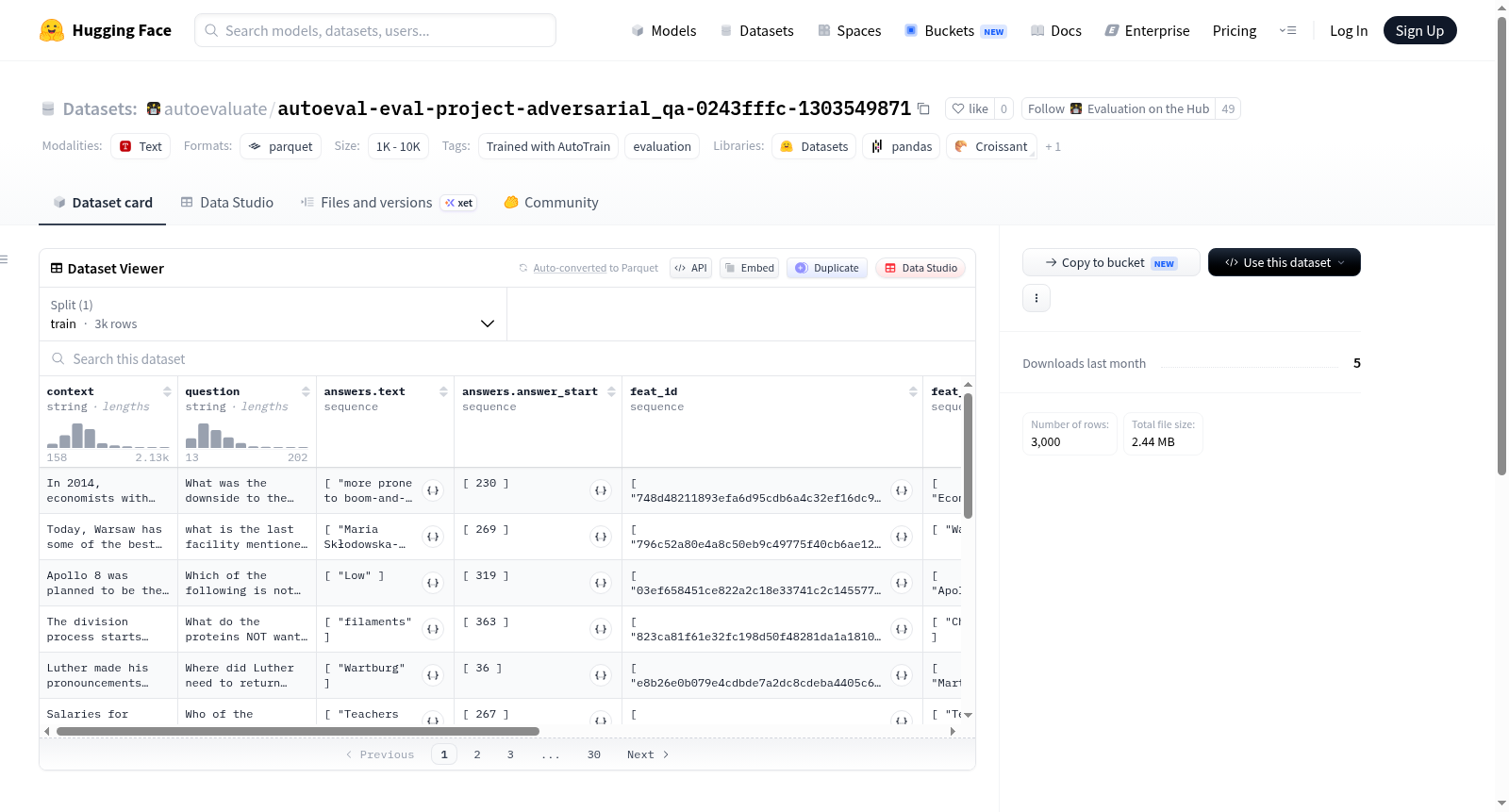Sort by the answers.text column
The height and width of the screenshot is (812, 1509).
click(x=443, y=391)
